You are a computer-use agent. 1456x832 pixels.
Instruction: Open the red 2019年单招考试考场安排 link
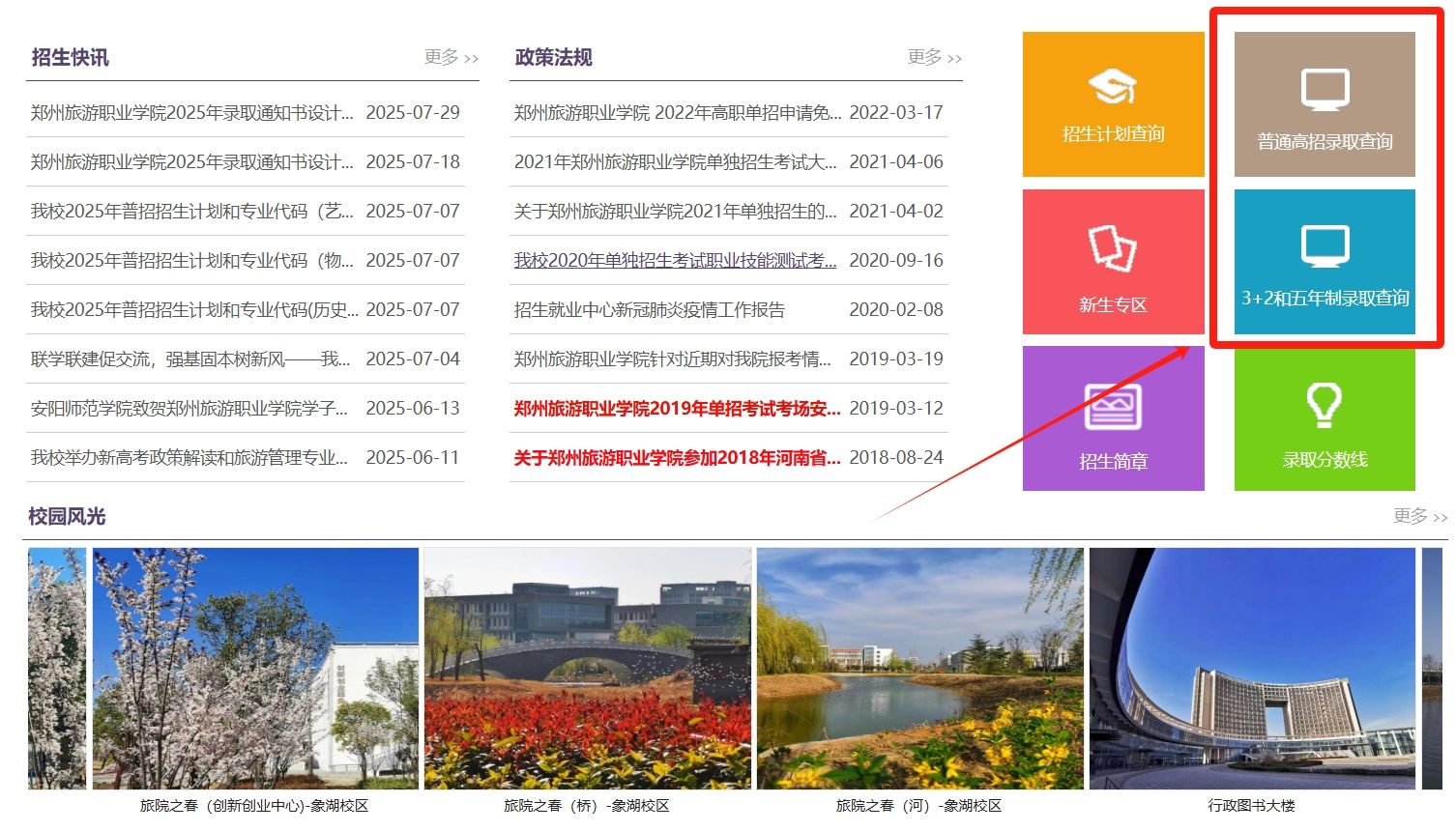(676, 409)
